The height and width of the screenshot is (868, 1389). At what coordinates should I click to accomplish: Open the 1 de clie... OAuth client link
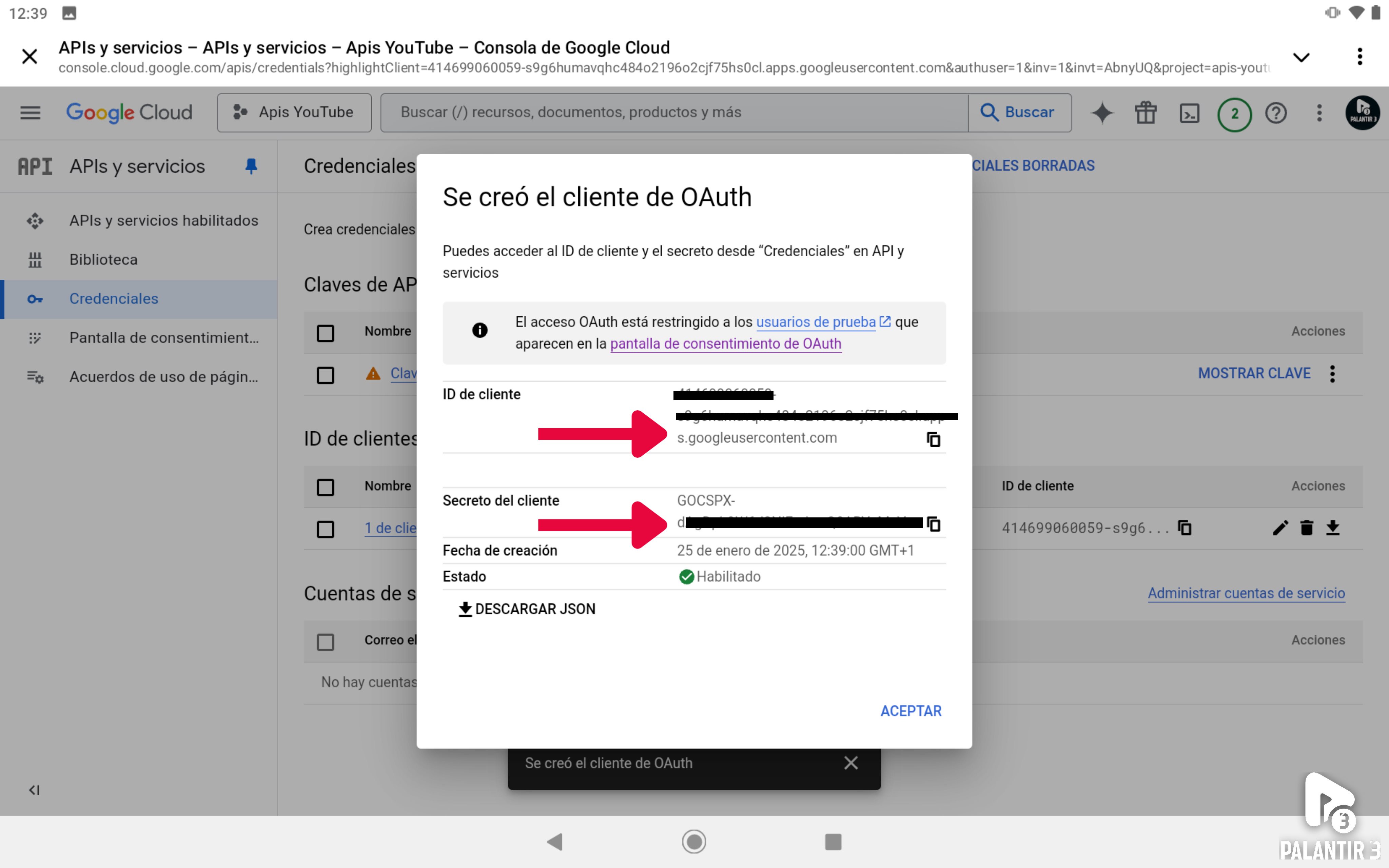click(390, 528)
